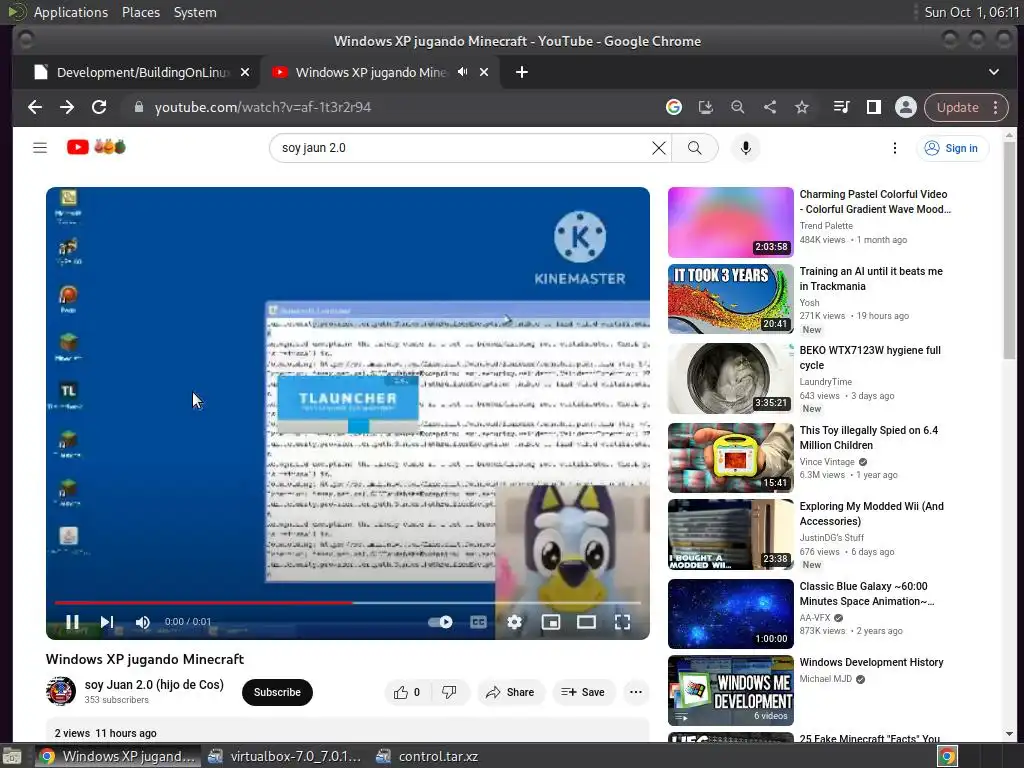Go back to the previous page

coord(35,107)
